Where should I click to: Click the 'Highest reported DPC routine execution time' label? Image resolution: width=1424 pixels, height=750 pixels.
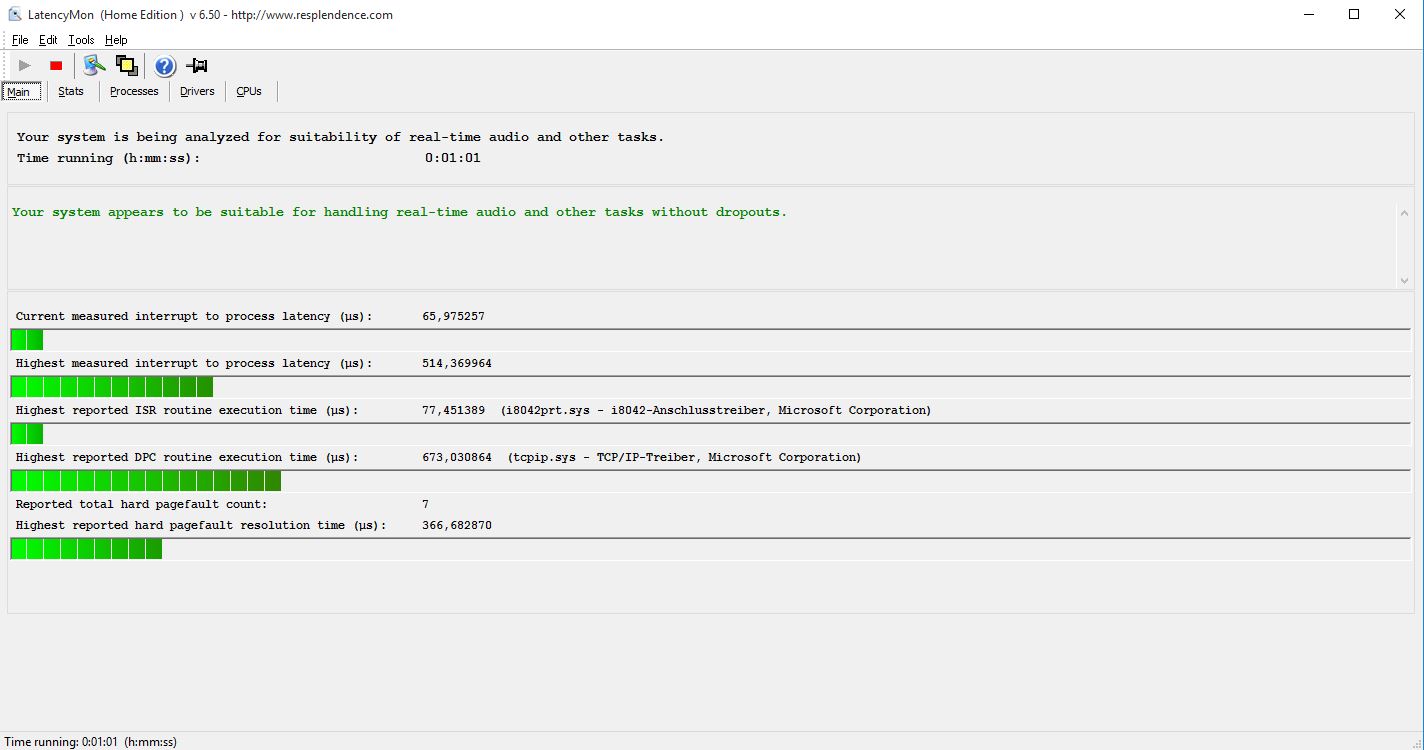click(187, 457)
